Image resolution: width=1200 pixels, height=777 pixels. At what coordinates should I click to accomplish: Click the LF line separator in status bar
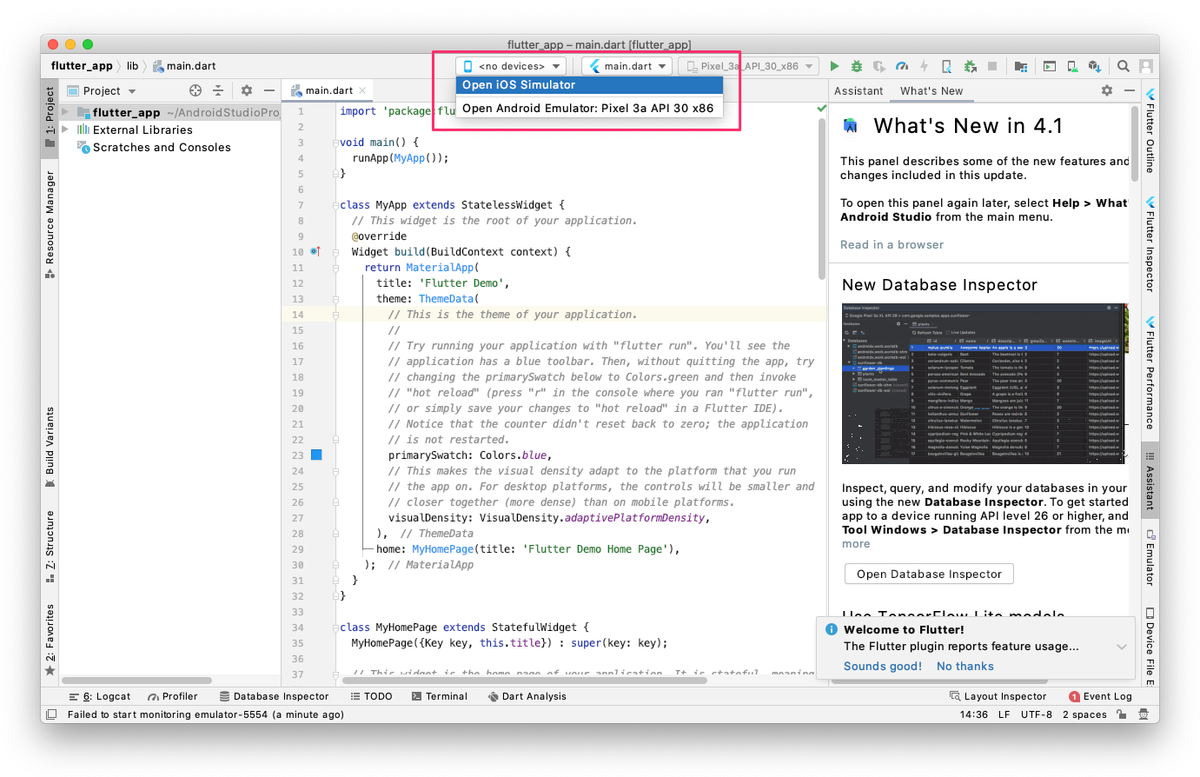(x=1003, y=715)
